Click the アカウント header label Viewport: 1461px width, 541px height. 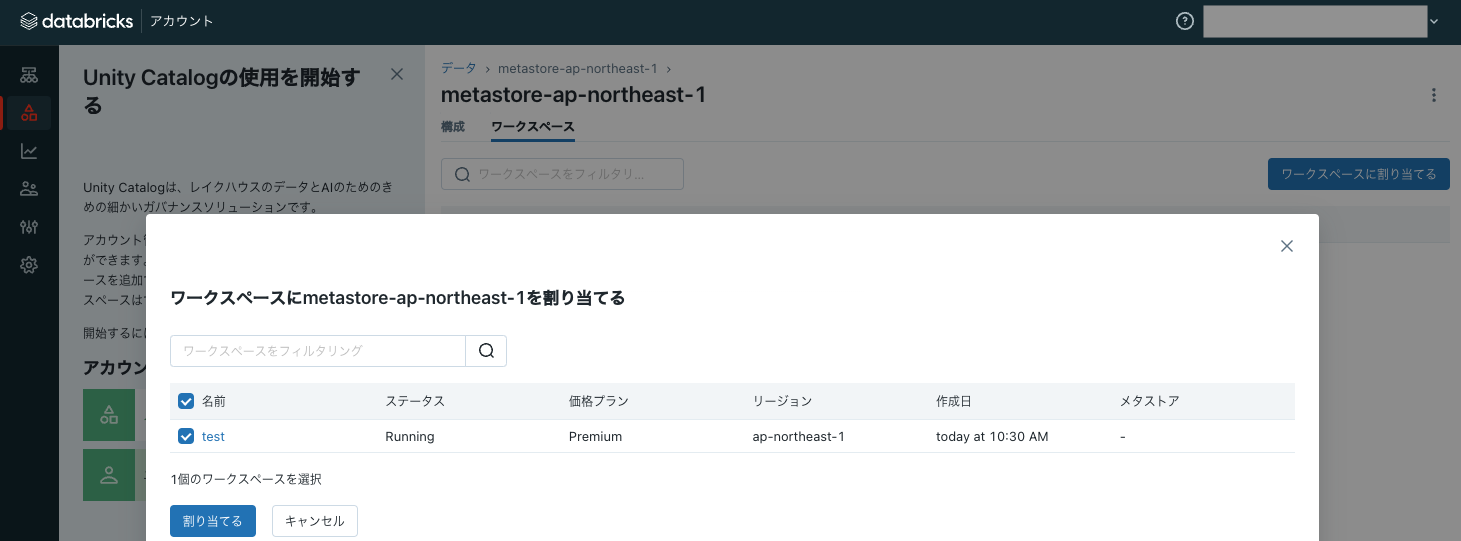click(x=182, y=21)
